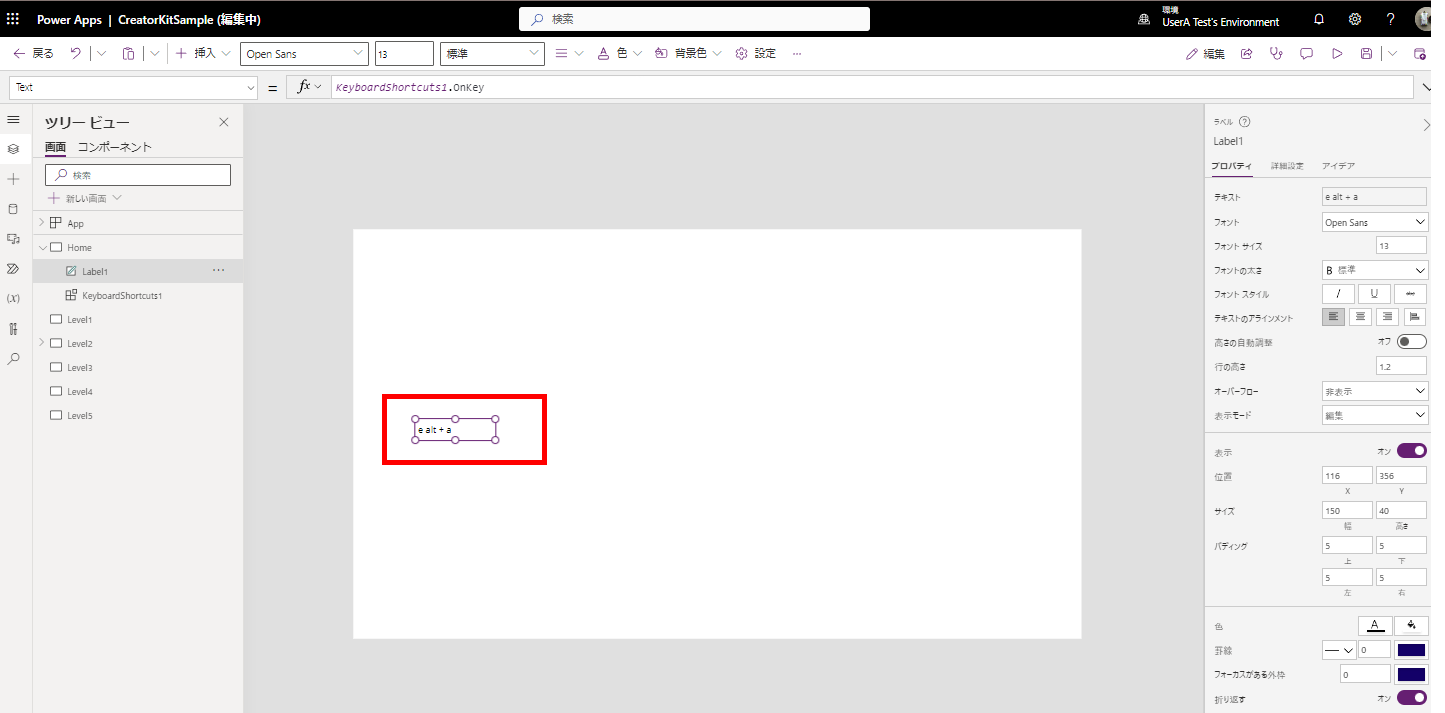1445x713 pixels.
Task: Click the 新しい画面 button
Action: [x=85, y=198]
